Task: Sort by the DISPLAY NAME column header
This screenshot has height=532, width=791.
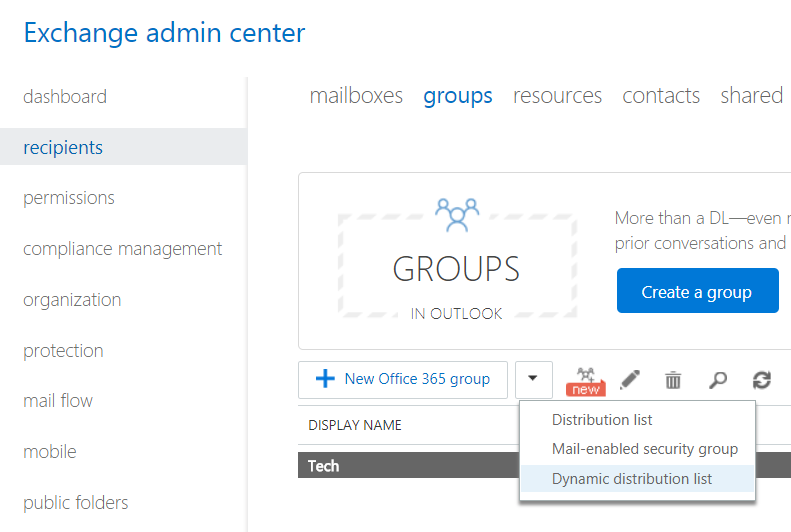Action: (x=355, y=425)
